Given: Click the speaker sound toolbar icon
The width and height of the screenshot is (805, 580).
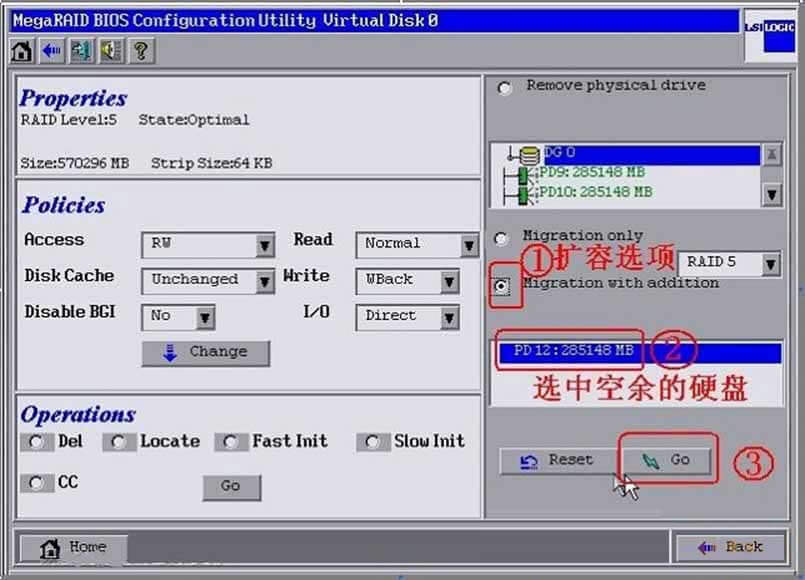Looking at the screenshot, I should [x=110, y=51].
